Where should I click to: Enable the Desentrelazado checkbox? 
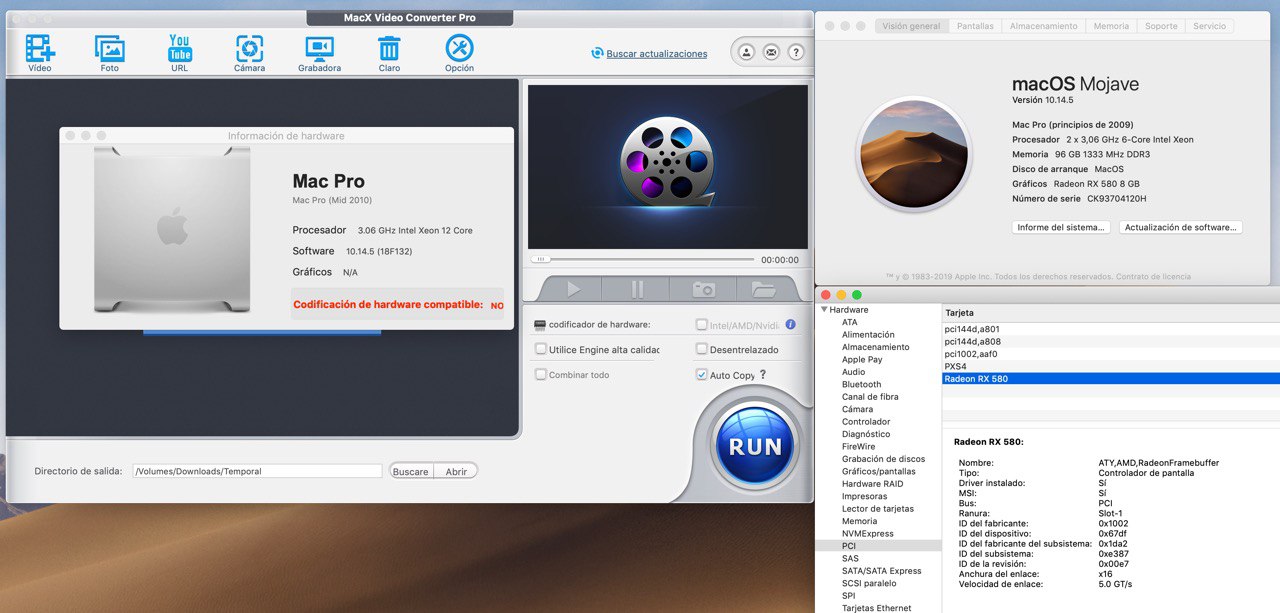702,349
